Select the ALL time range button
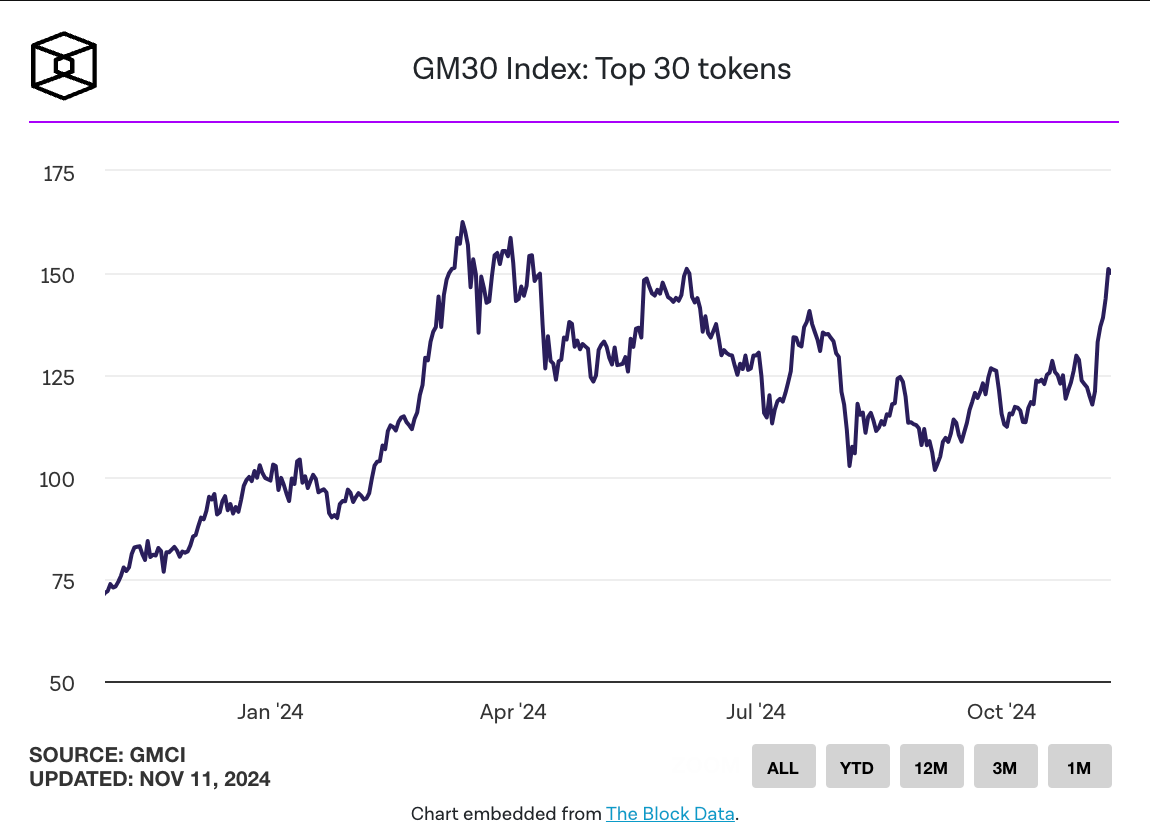This screenshot has width=1150, height=840. click(x=783, y=767)
